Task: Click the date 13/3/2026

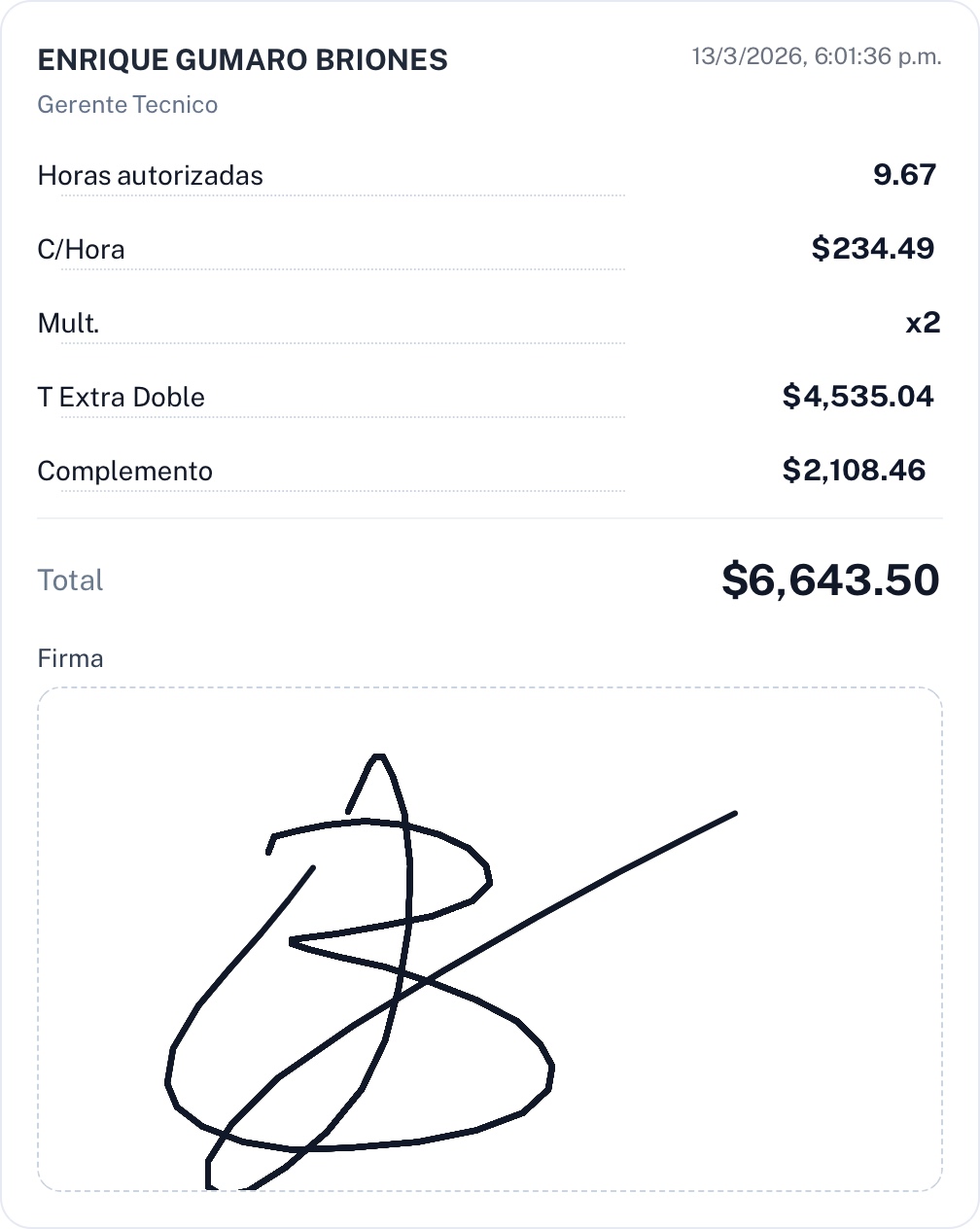Action: 747,56
